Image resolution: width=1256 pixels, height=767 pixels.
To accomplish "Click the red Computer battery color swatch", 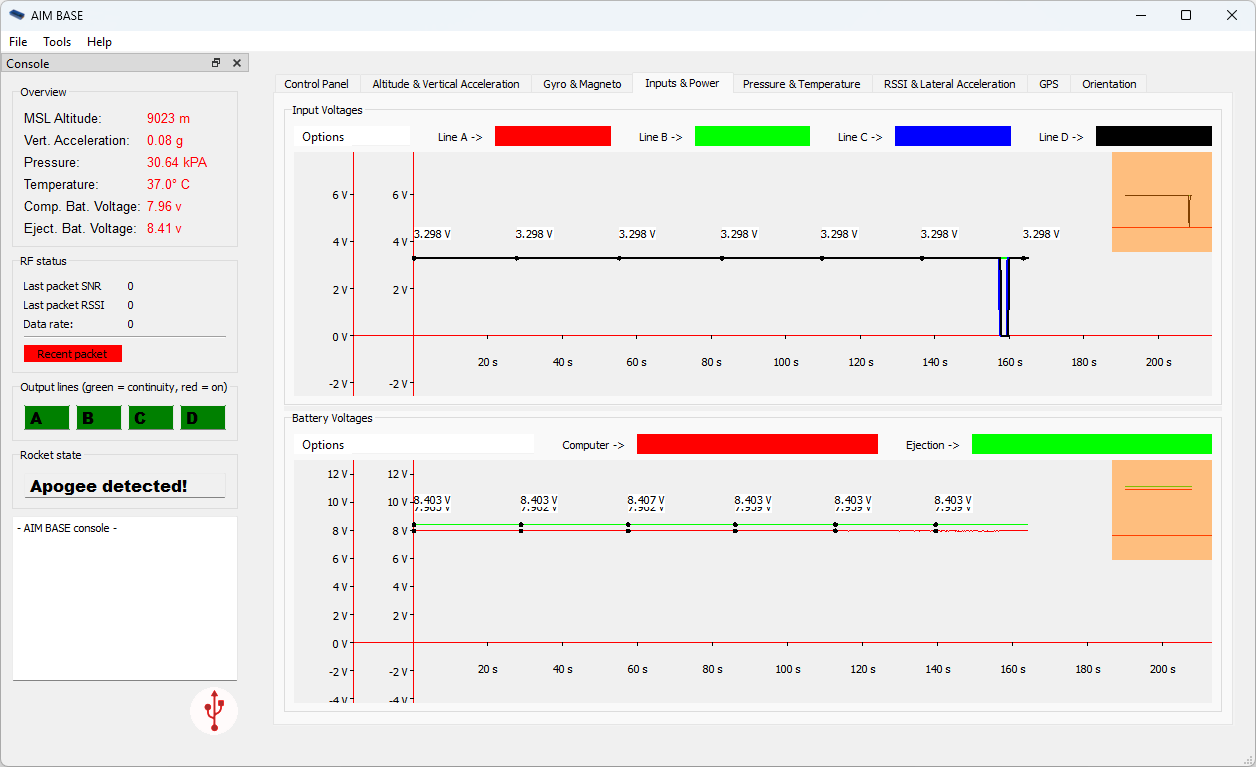I will pyautogui.click(x=757, y=444).
